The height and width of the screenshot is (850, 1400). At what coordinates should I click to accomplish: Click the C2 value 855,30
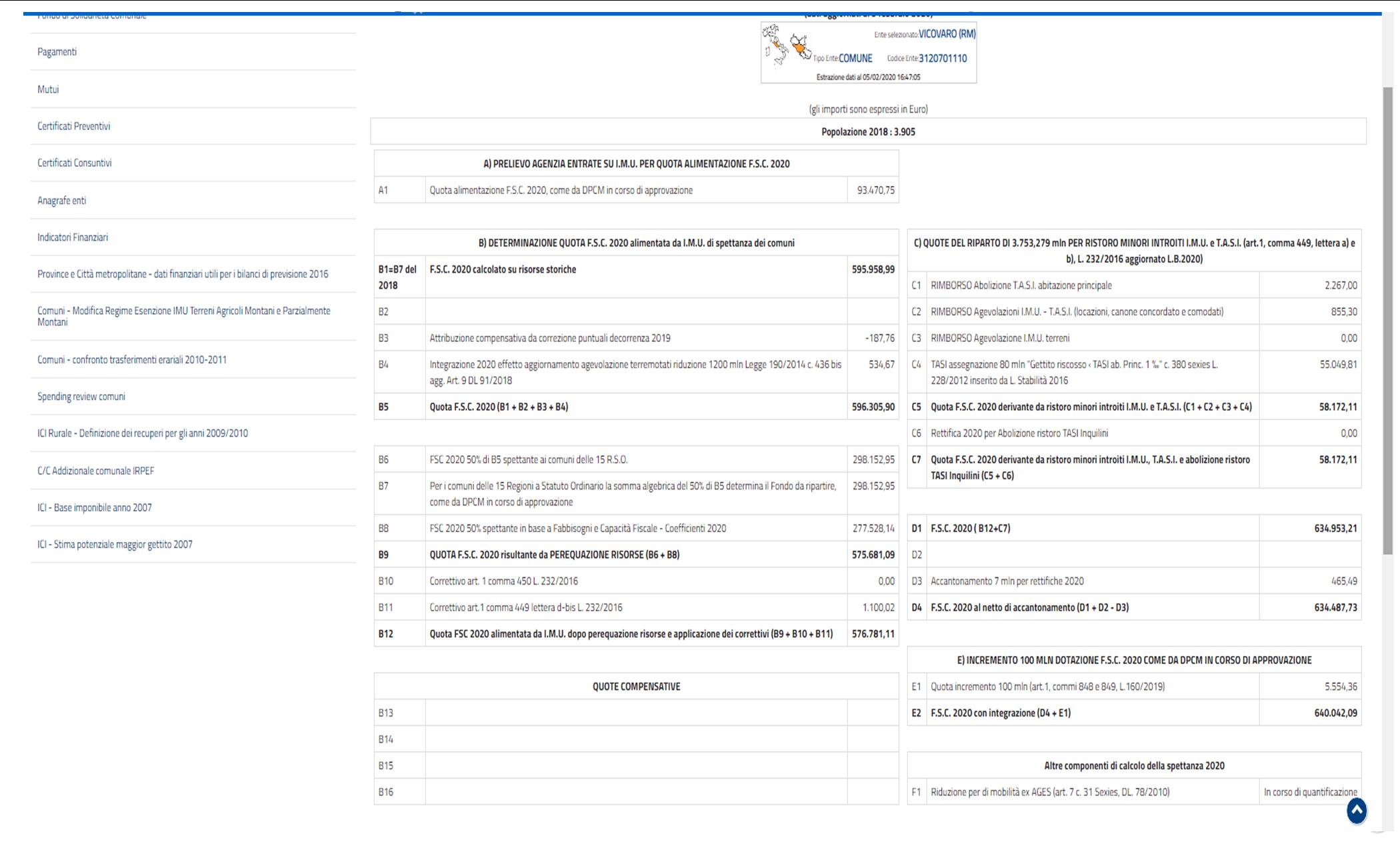pos(1344,311)
